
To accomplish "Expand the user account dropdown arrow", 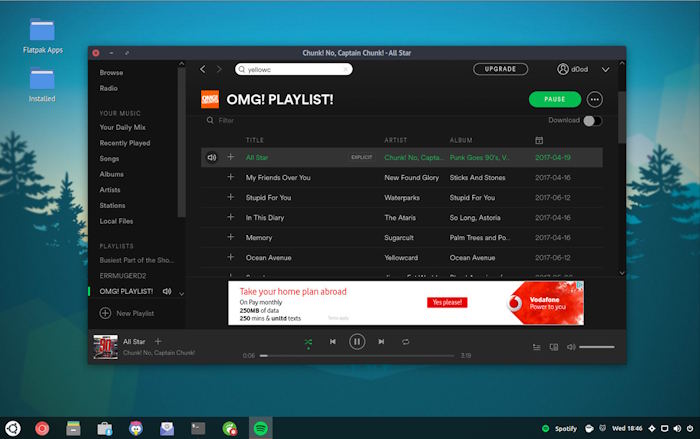I will 605,70.
